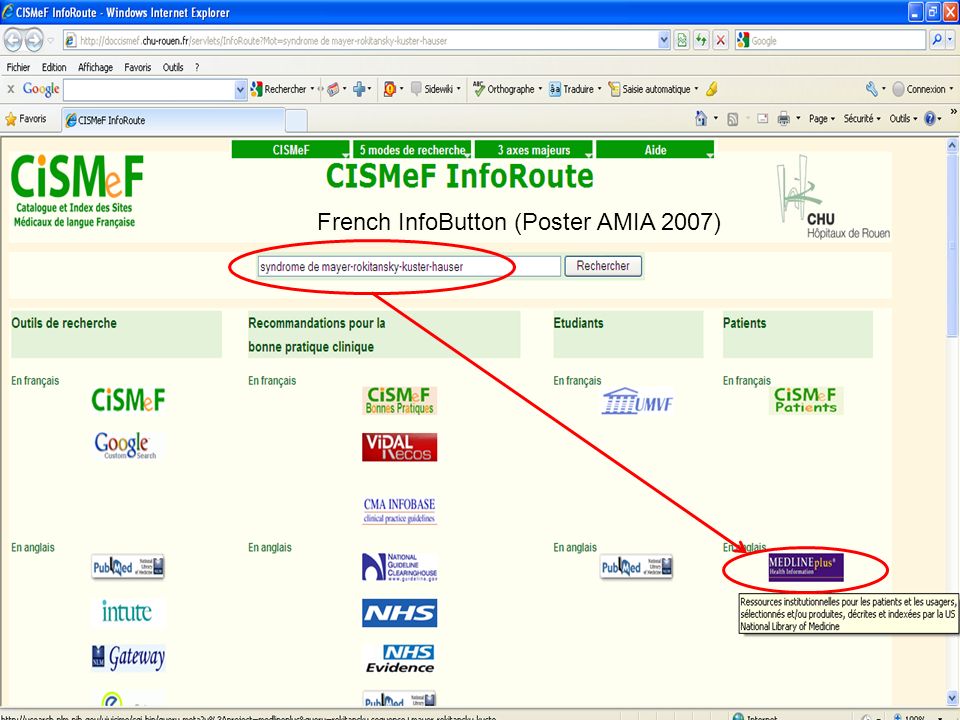Click the Stop loading red X icon
The width and height of the screenshot is (960, 720).
721,41
